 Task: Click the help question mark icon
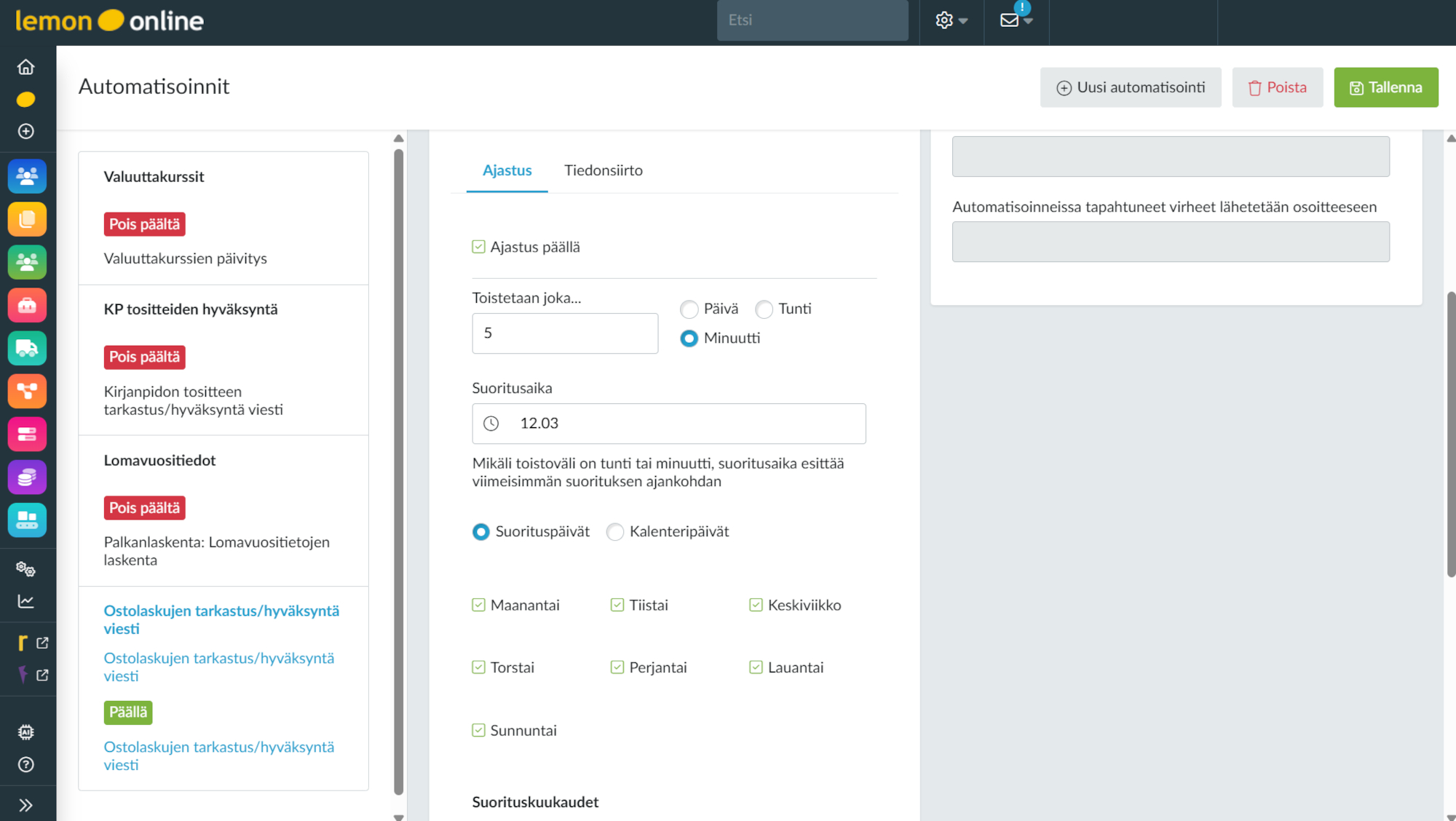26,764
